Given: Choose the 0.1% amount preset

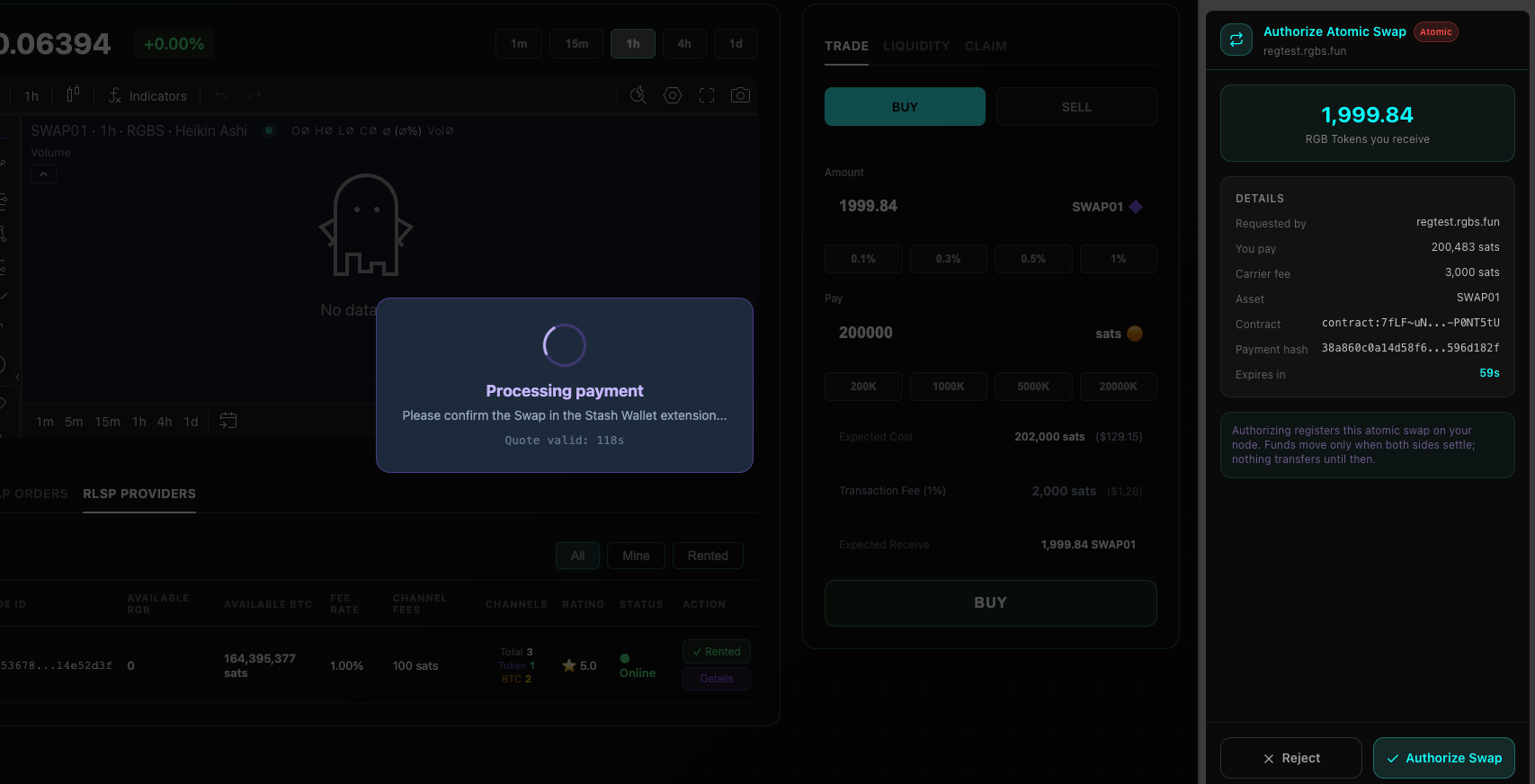Looking at the screenshot, I should [863, 259].
